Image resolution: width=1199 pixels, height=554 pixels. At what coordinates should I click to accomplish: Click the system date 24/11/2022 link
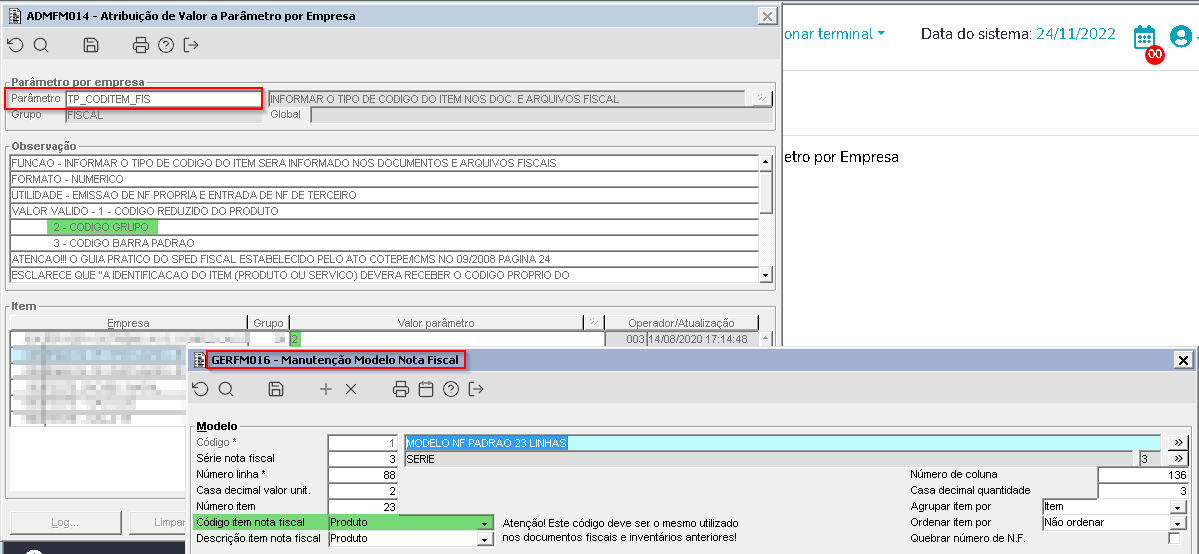point(1075,34)
